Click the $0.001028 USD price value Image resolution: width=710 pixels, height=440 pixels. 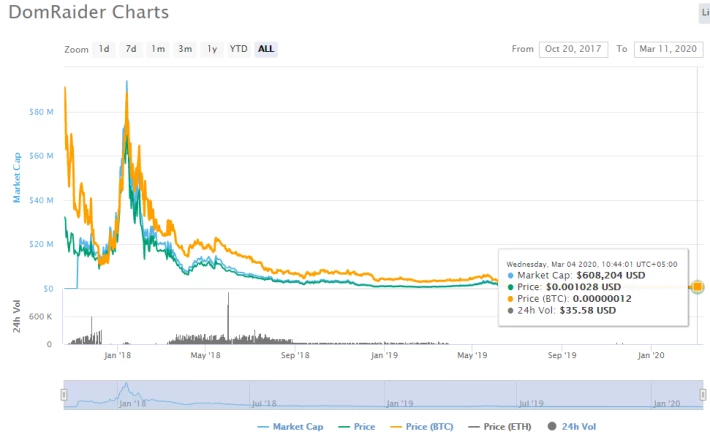[583, 287]
